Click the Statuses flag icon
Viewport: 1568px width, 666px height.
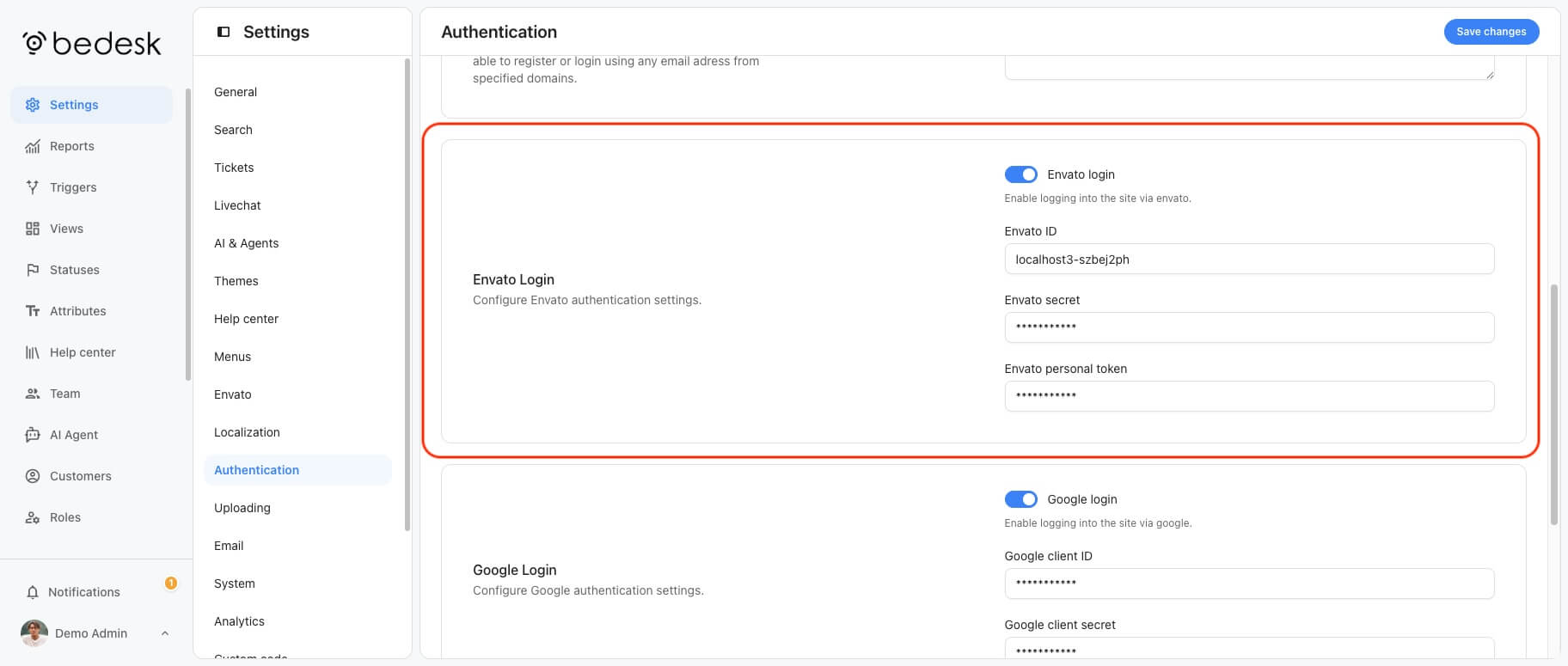pyautogui.click(x=33, y=270)
